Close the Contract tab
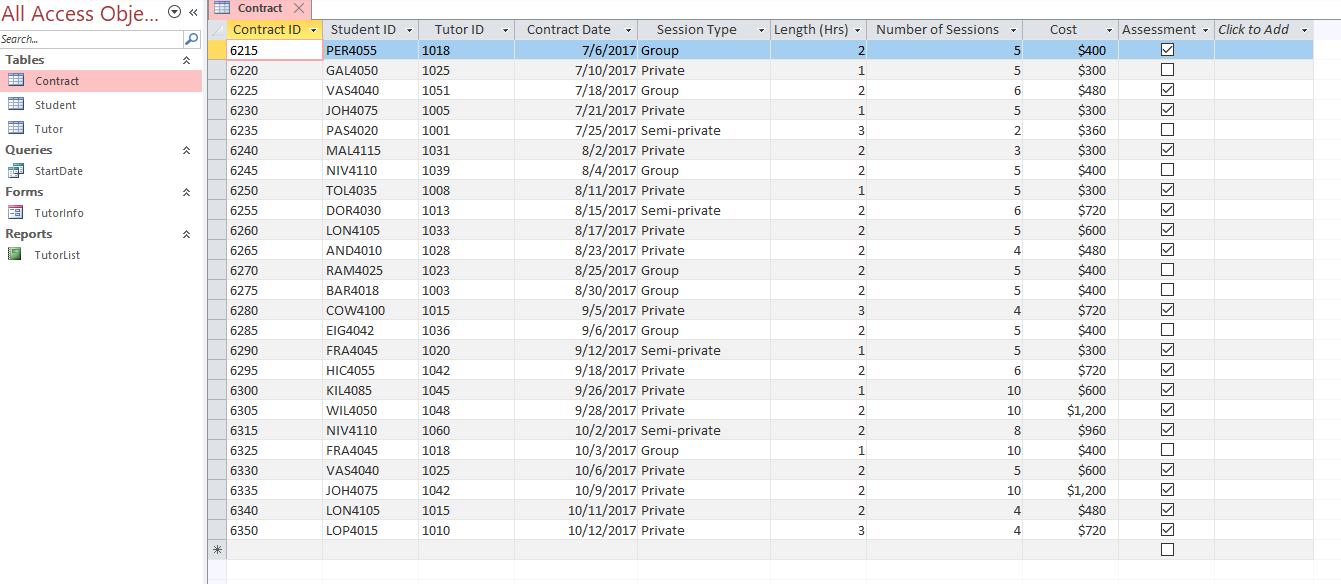 point(299,8)
